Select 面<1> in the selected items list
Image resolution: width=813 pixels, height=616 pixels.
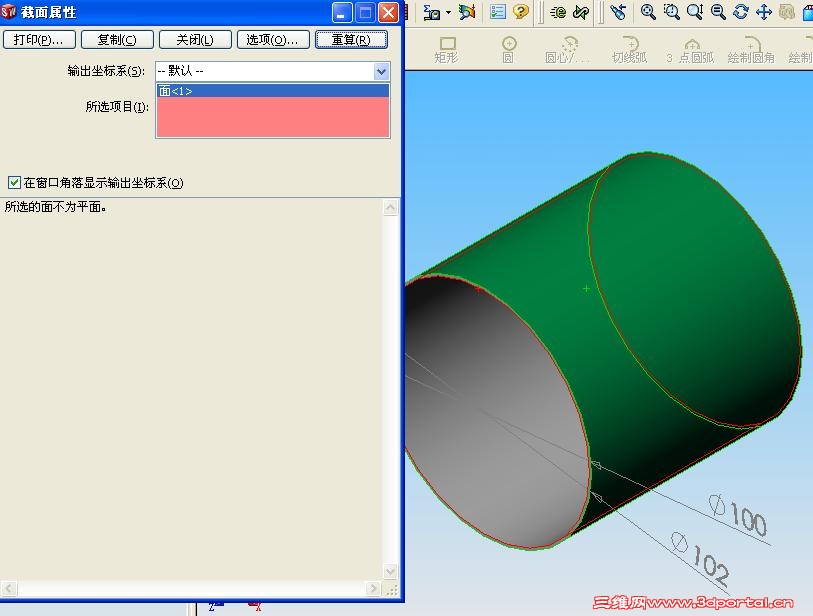click(273, 91)
